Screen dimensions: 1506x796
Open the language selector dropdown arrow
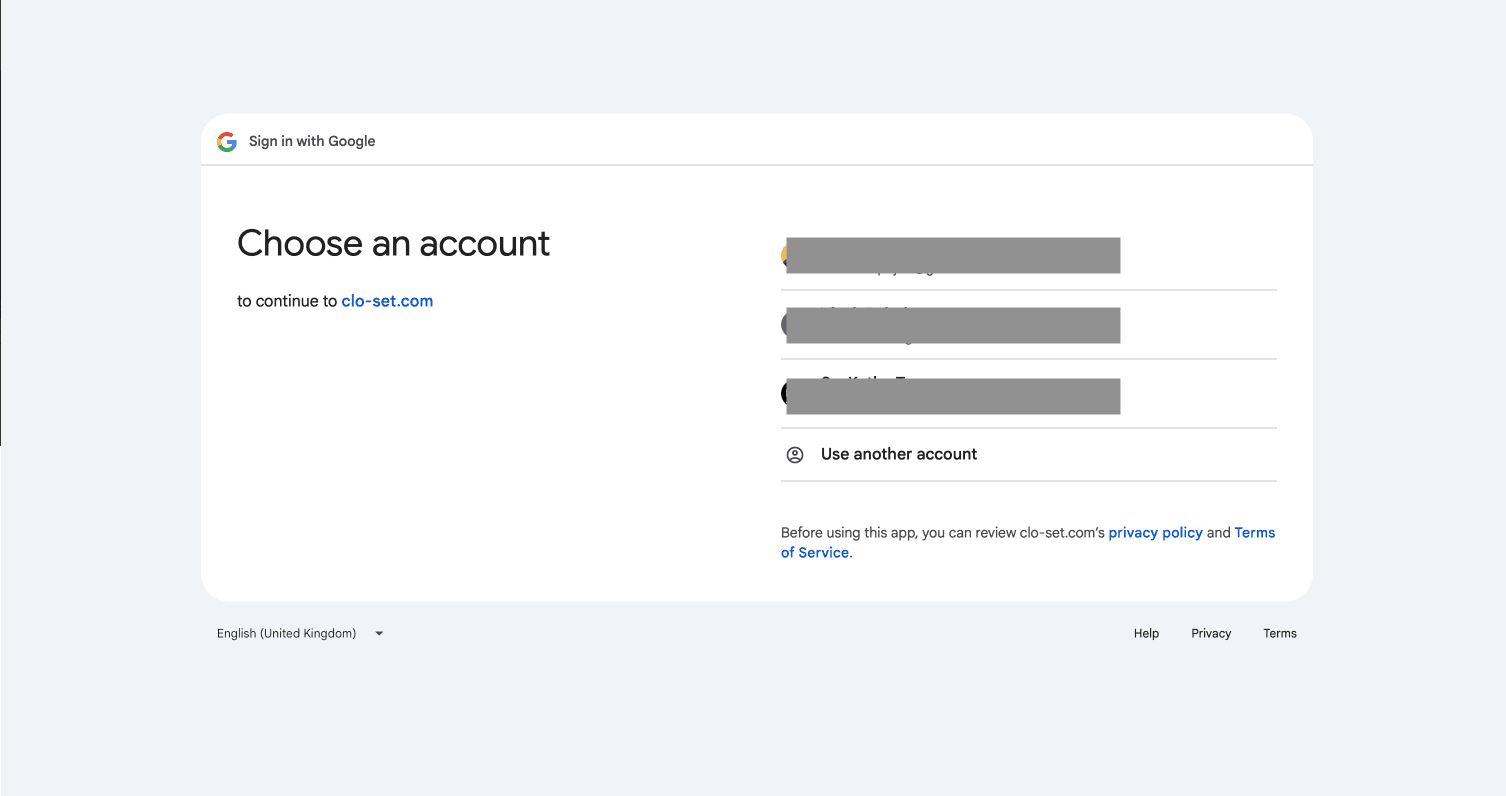tap(378, 633)
